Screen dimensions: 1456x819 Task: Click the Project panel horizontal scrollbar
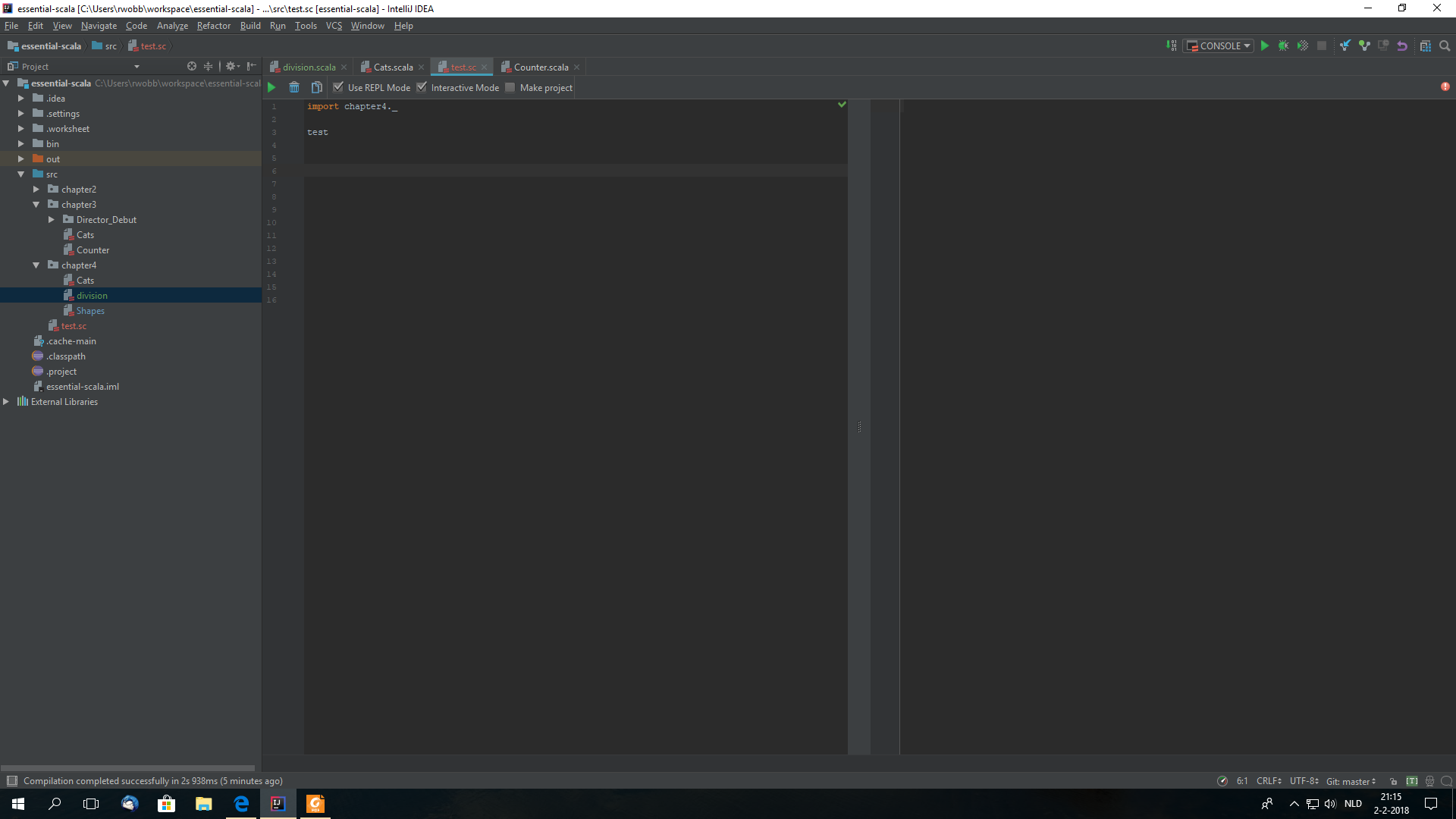pos(127,767)
